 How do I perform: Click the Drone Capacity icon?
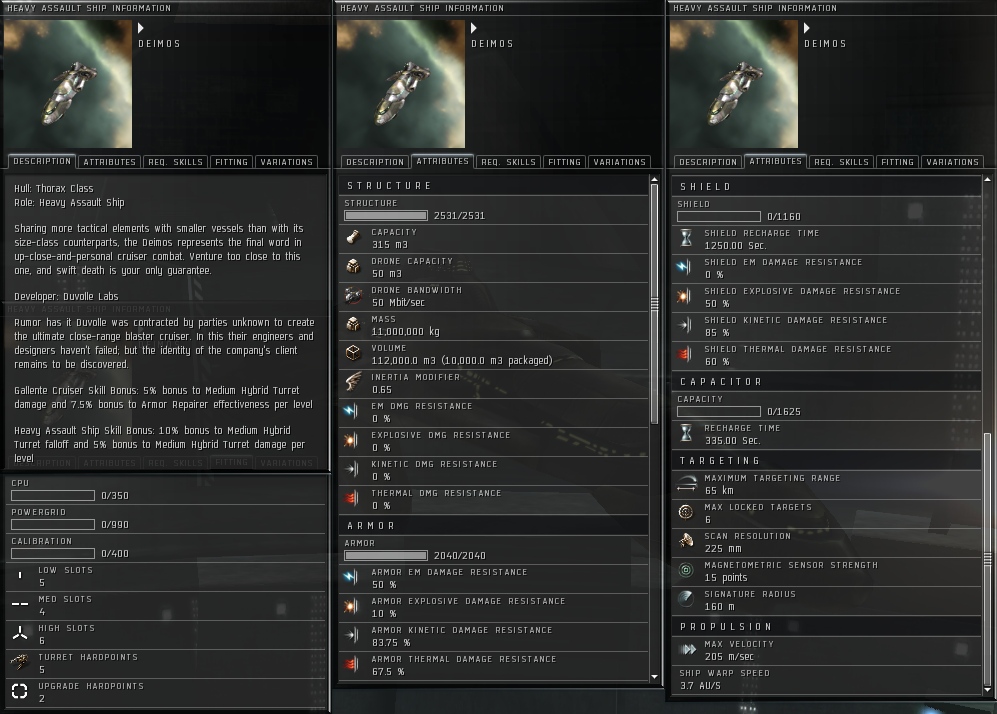(x=353, y=266)
